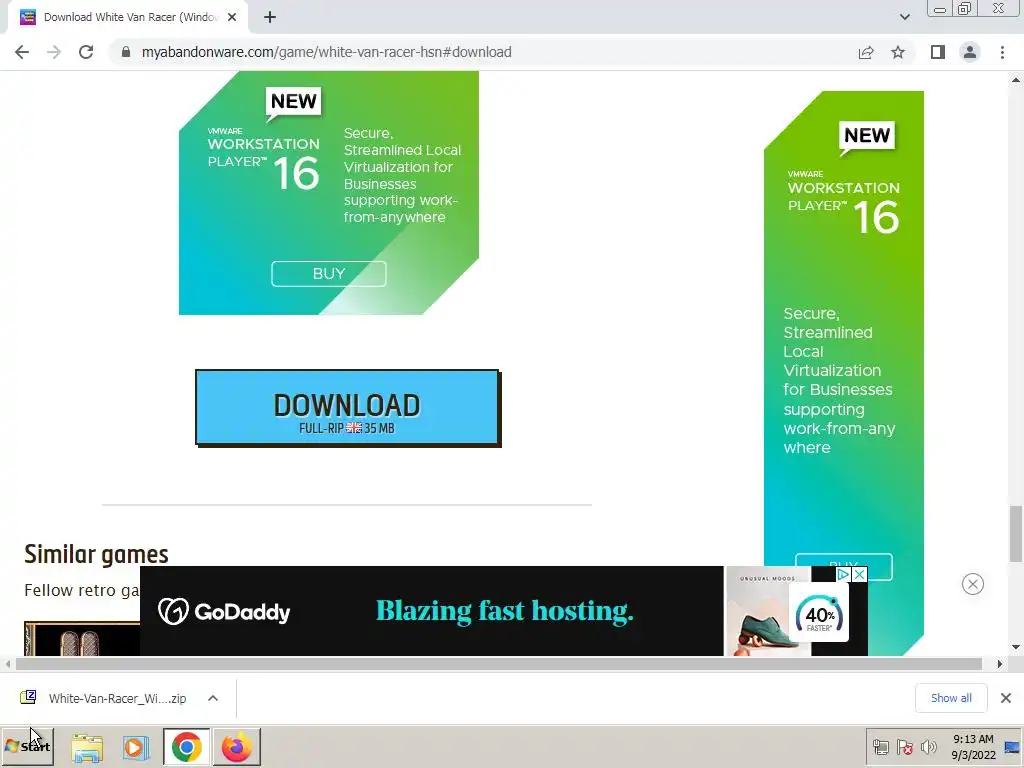Close the Download White Van Racer tab
This screenshot has height=768, width=1024.
(232, 18)
